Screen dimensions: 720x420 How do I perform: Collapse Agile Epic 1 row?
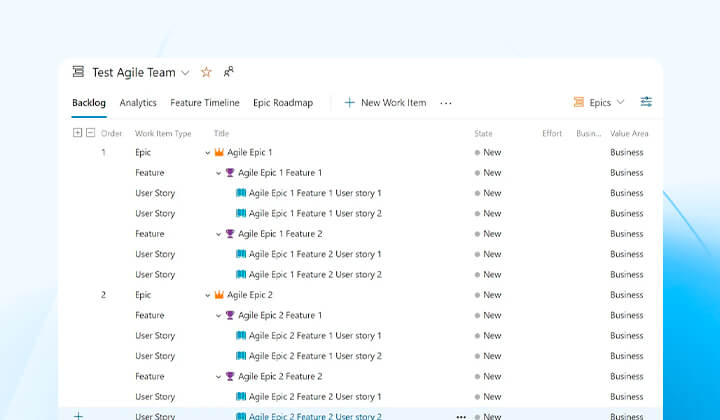[x=208, y=153]
